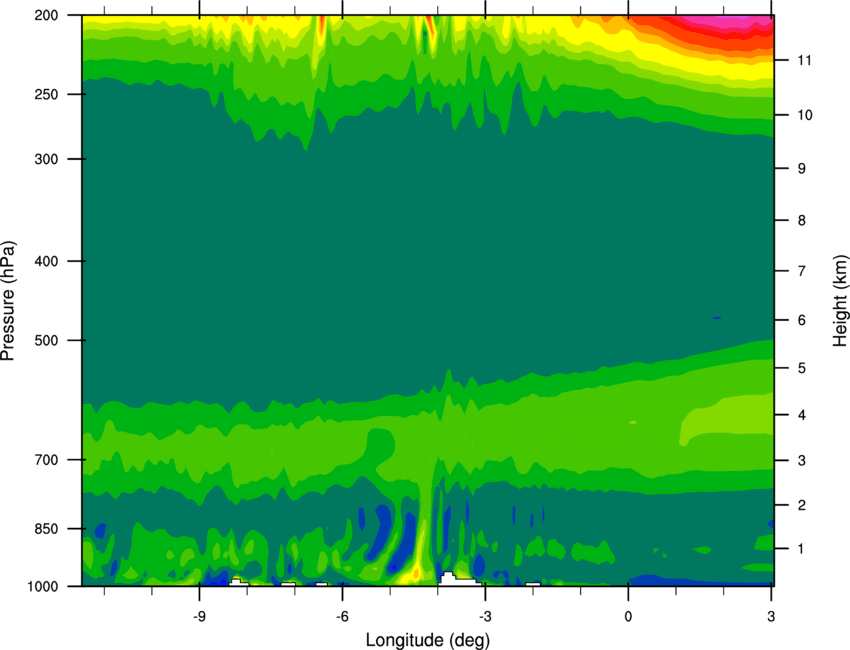Click the 'Height (km)' axis title
Image resolution: width=850 pixels, height=650 pixels.
click(840, 300)
